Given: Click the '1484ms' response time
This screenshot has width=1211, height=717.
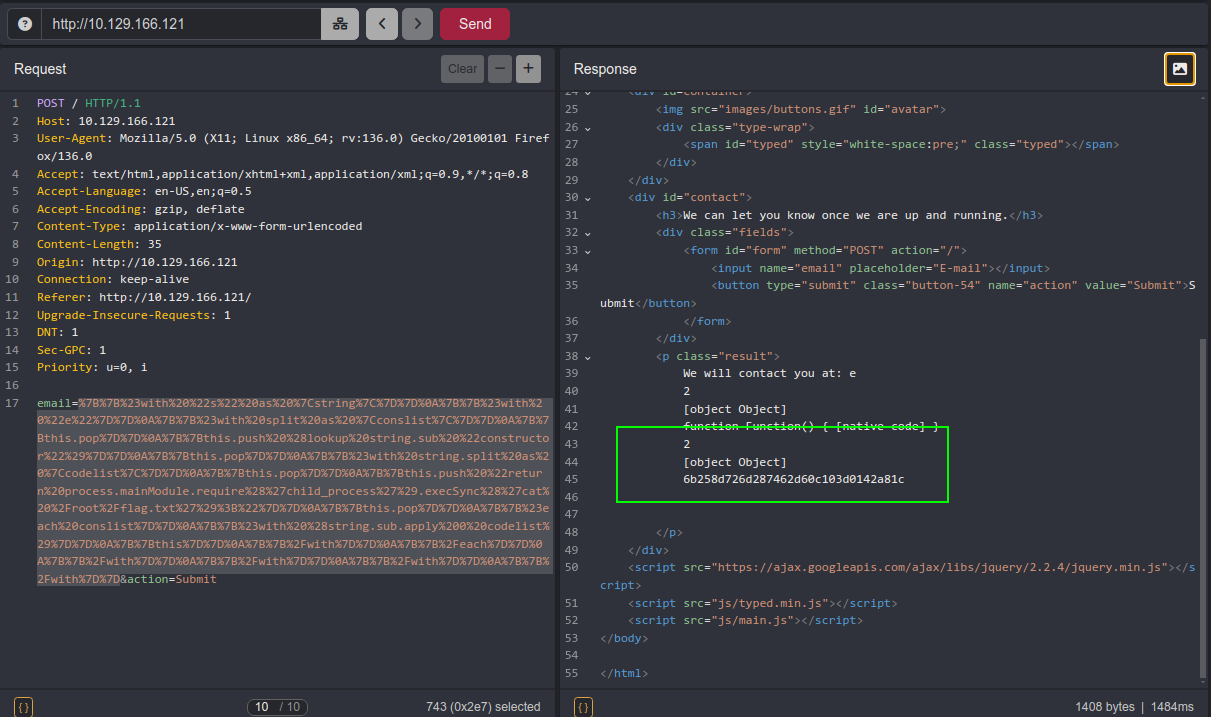Looking at the screenshot, I should (x=1174, y=707).
